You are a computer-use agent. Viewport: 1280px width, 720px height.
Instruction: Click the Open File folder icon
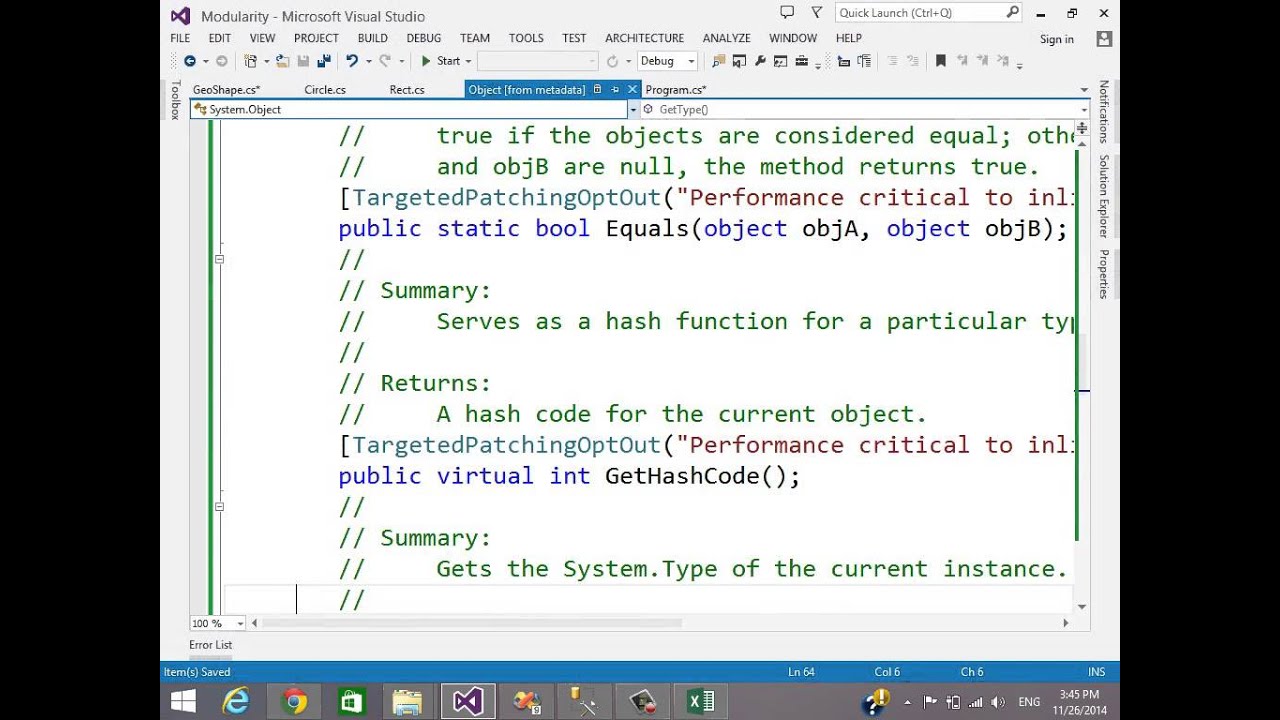point(284,61)
